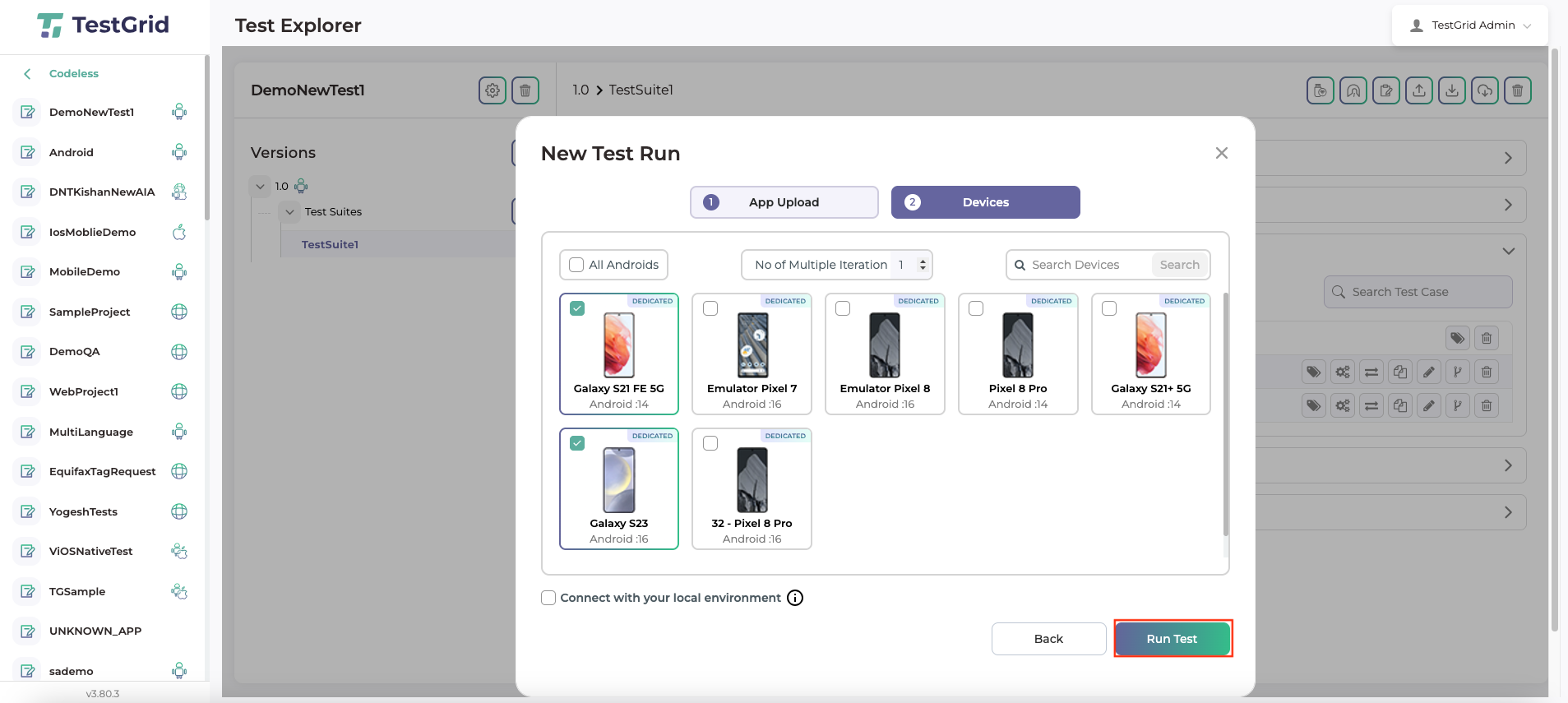This screenshot has width=1568, height=703.
Task: Click the settings gear beside DemoNewTest1
Action: click(x=492, y=90)
